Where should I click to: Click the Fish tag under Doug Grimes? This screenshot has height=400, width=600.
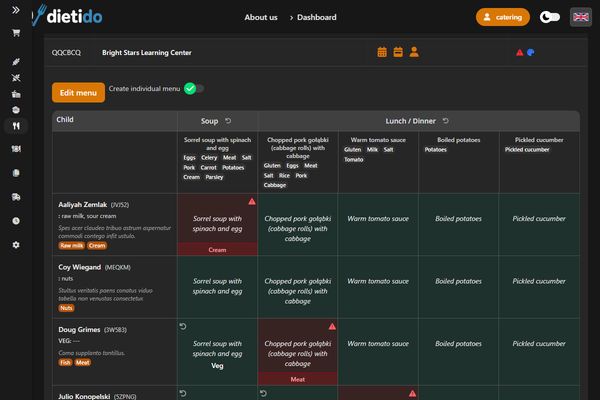65,362
